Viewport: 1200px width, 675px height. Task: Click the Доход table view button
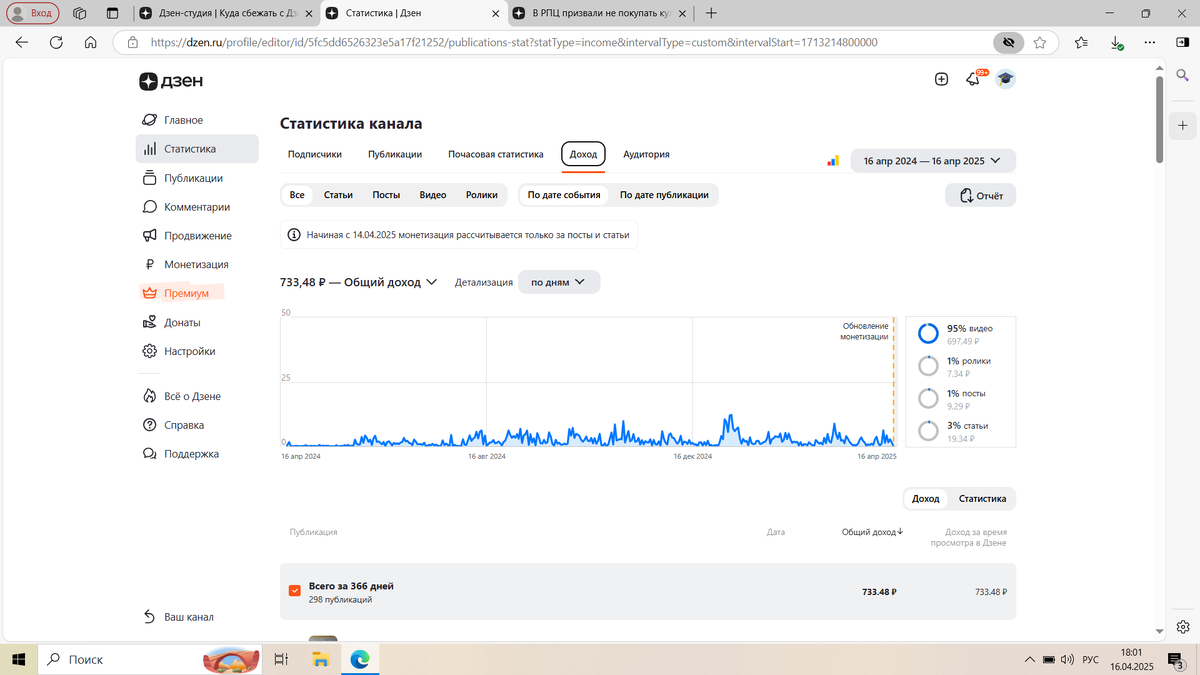926,498
